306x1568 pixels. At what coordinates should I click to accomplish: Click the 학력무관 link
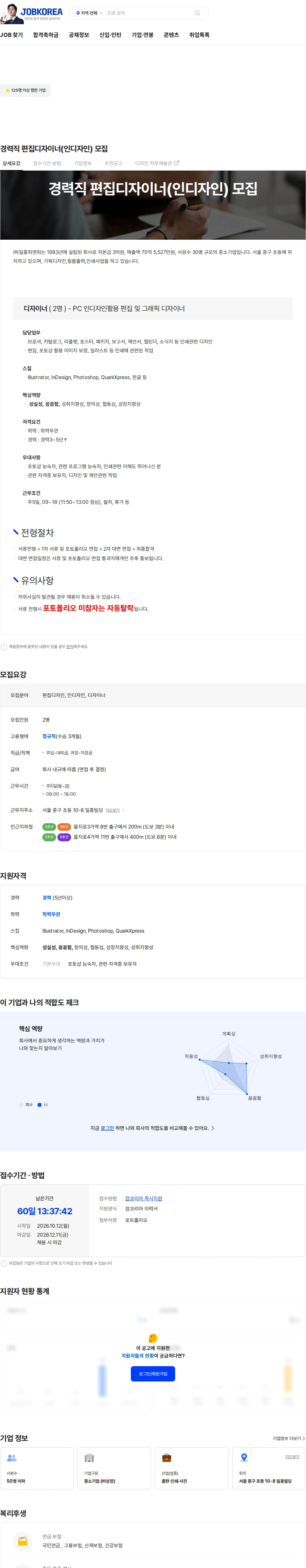click(51, 914)
